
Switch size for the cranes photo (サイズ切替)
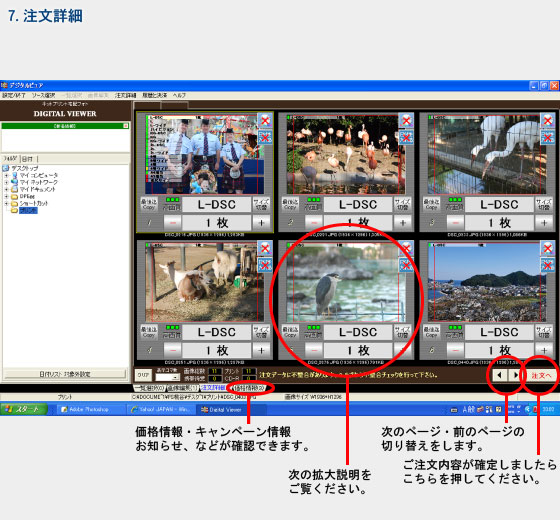(x=544, y=205)
